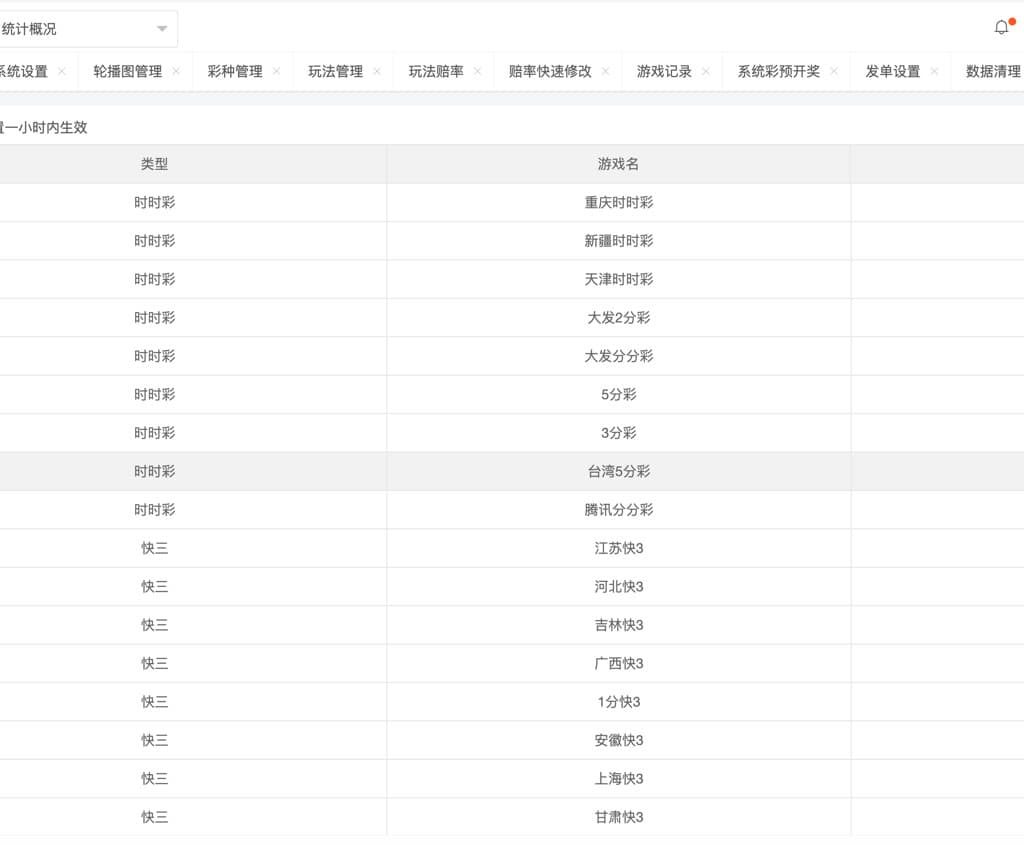The width and height of the screenshot is (1024, 845).
Task: Click the 游戏名 column header
Action: point(618,163)
